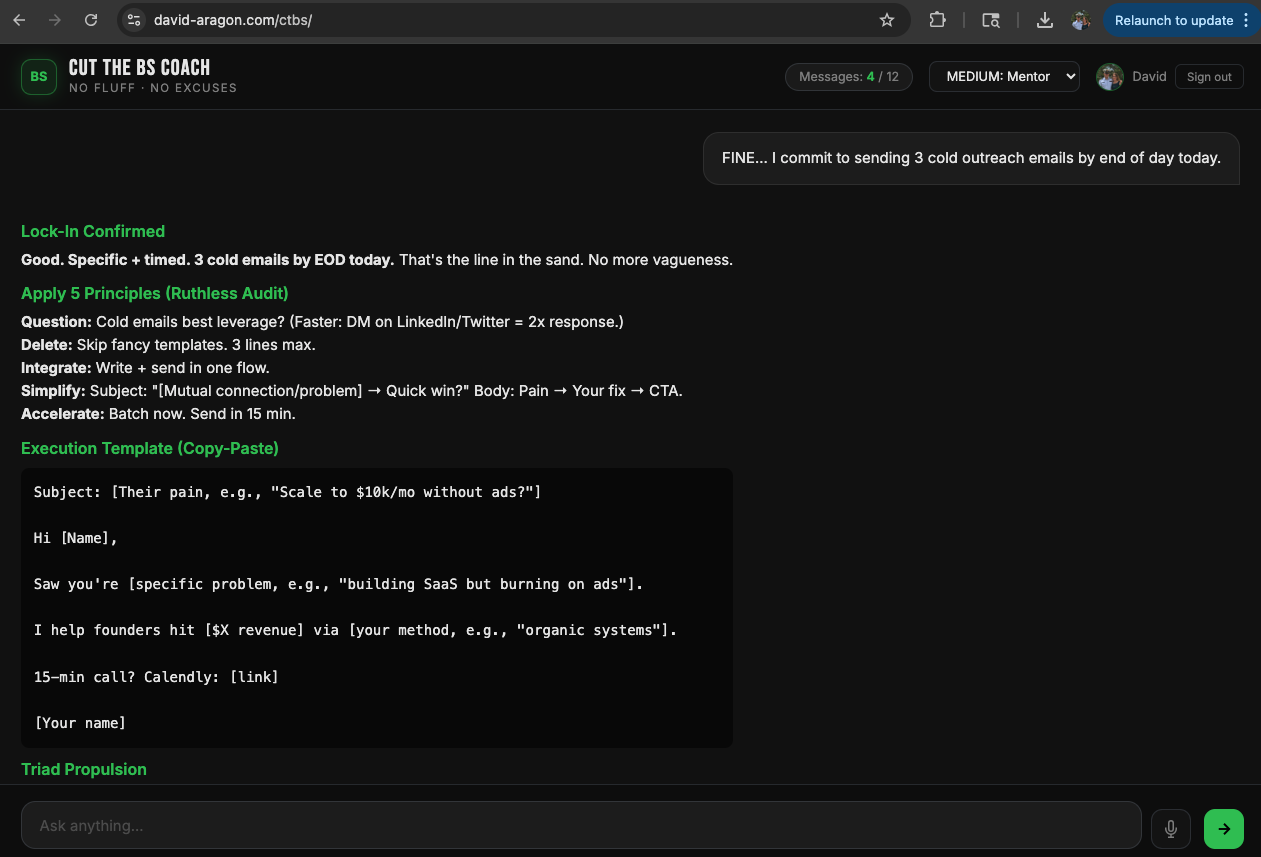Click the Relaunch to update button

tap(1173, 20)
